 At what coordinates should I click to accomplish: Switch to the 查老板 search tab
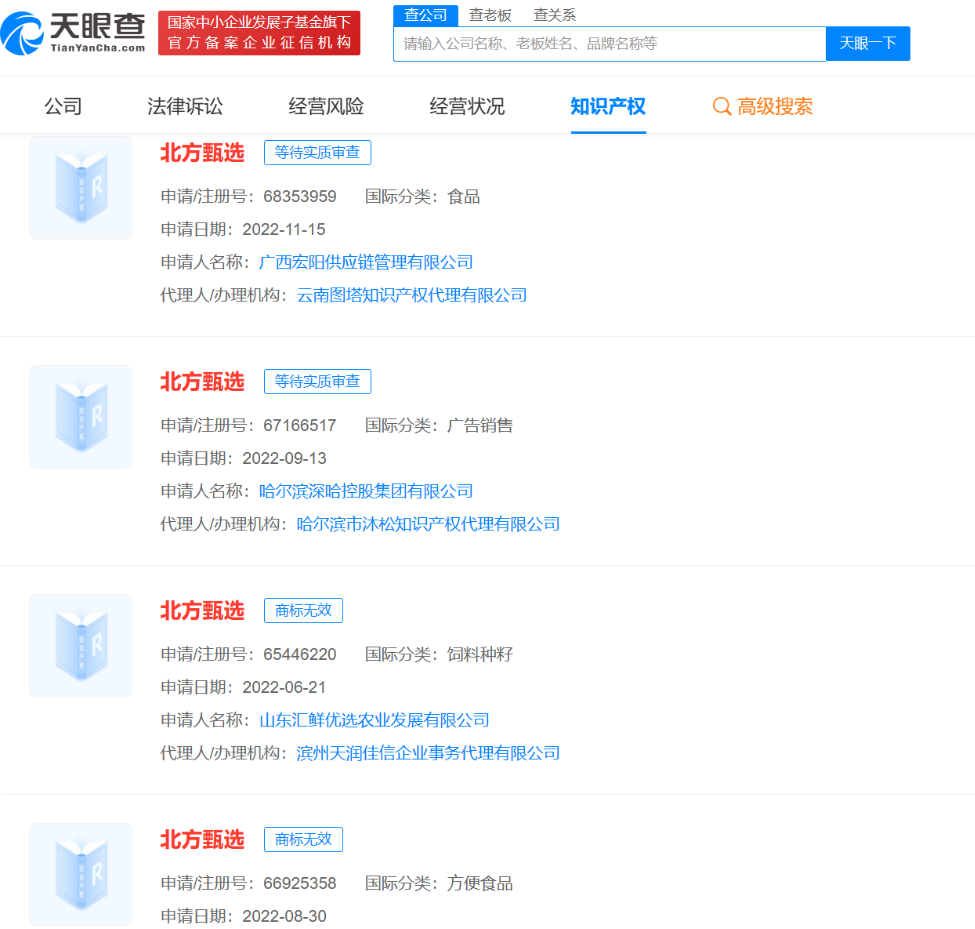tap(490, 15)
